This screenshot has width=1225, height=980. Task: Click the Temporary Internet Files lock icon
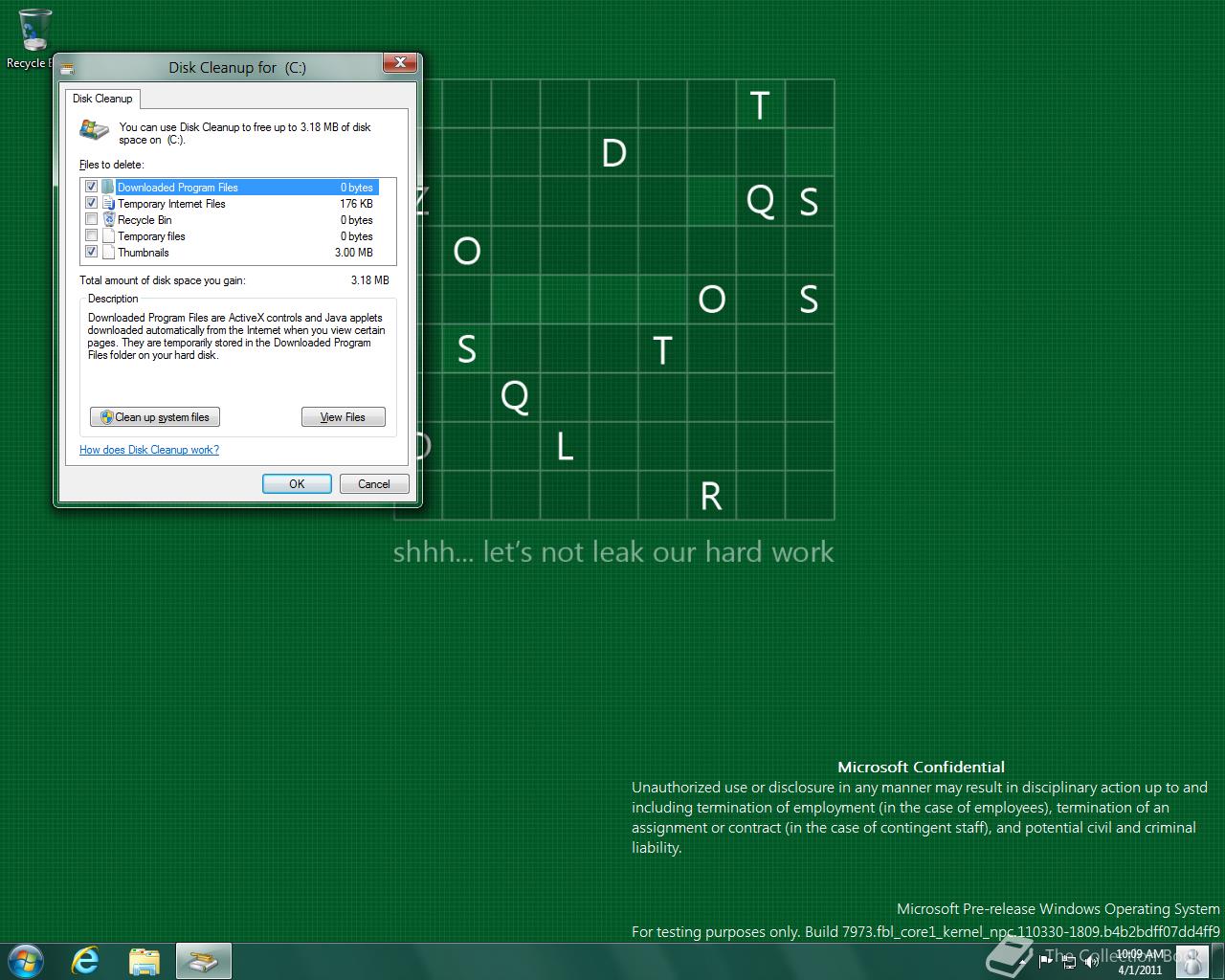click(108, 203)
